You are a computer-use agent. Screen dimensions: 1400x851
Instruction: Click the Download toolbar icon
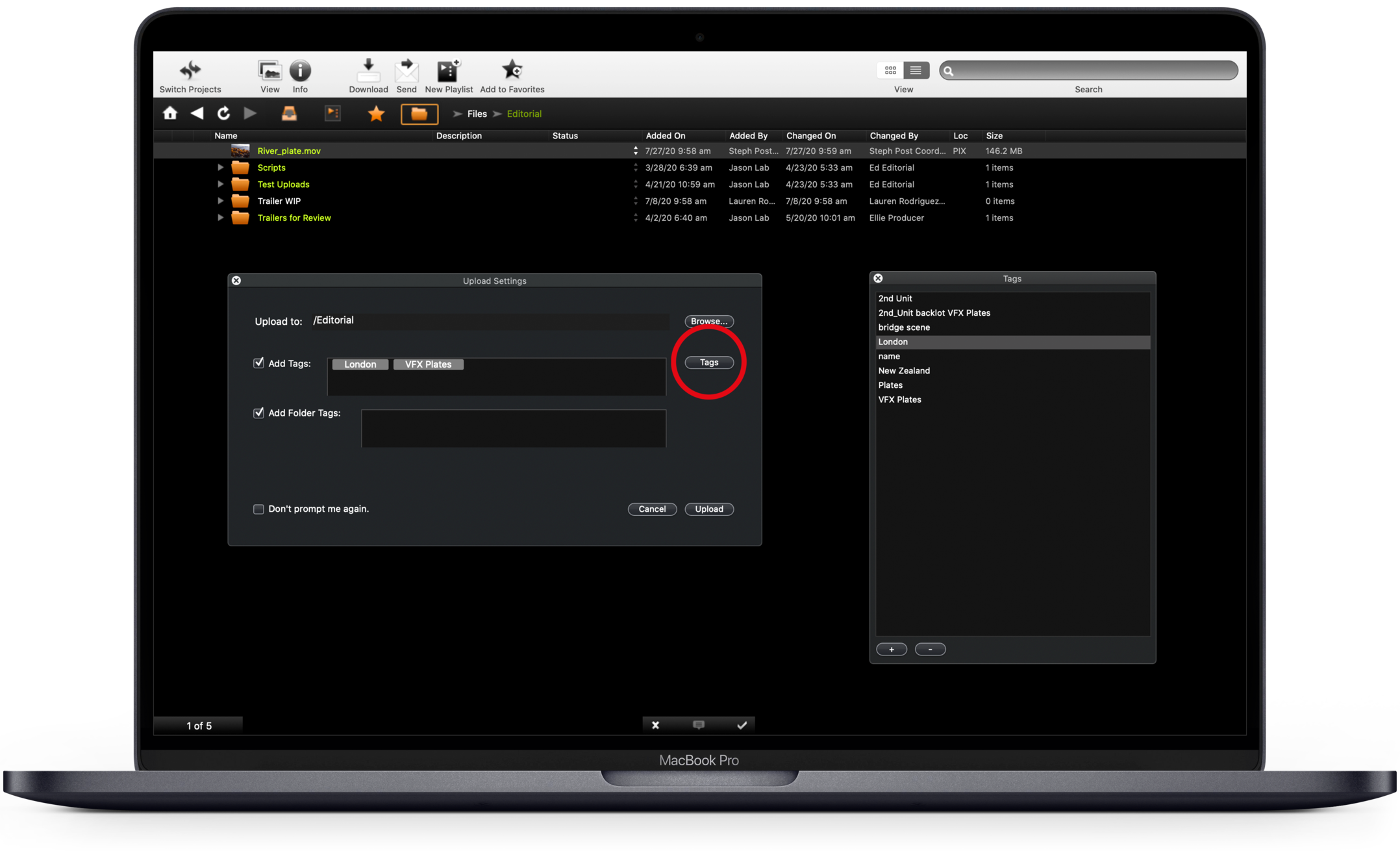pyautogui.click(x=368, y=70)
